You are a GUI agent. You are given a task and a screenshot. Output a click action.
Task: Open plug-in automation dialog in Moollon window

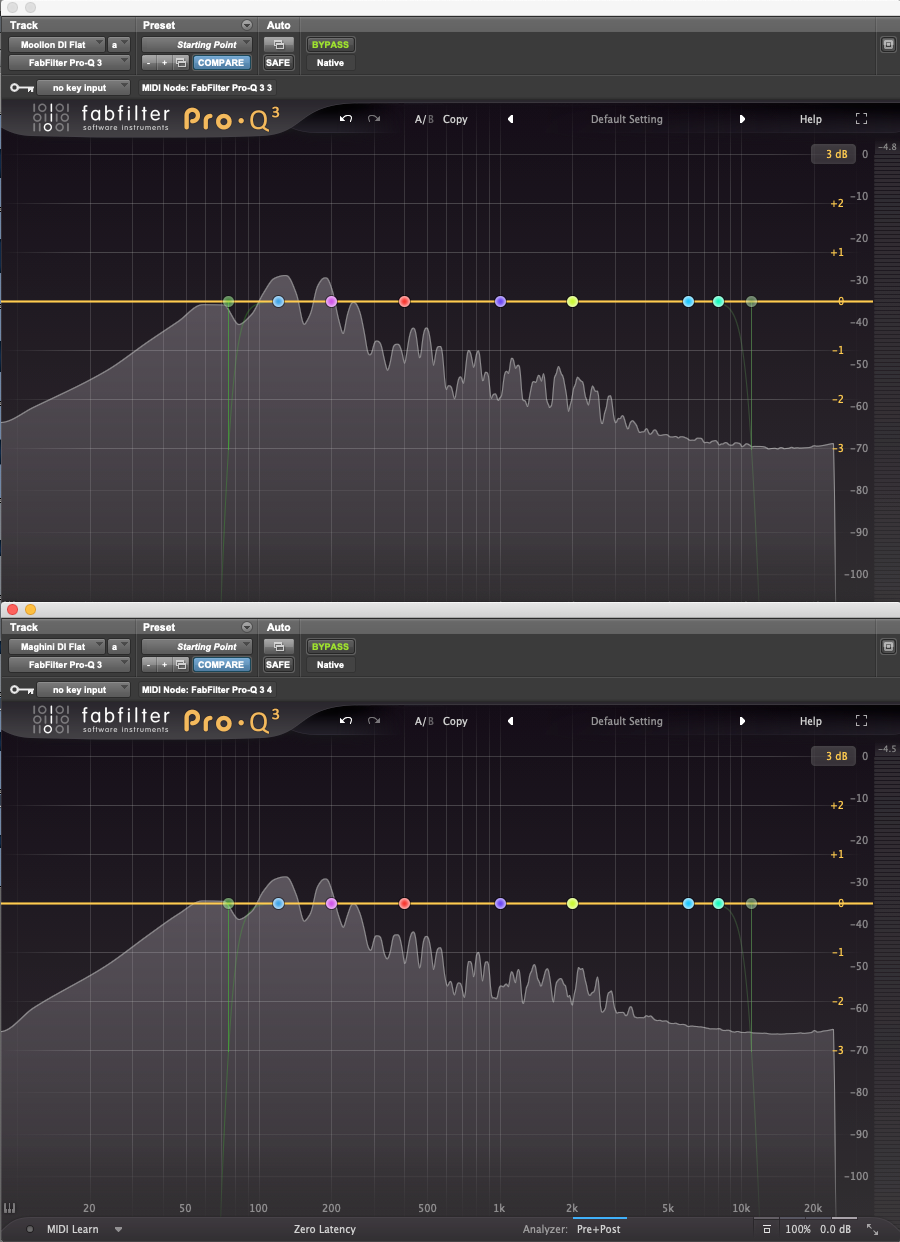(x=278, y=45)
